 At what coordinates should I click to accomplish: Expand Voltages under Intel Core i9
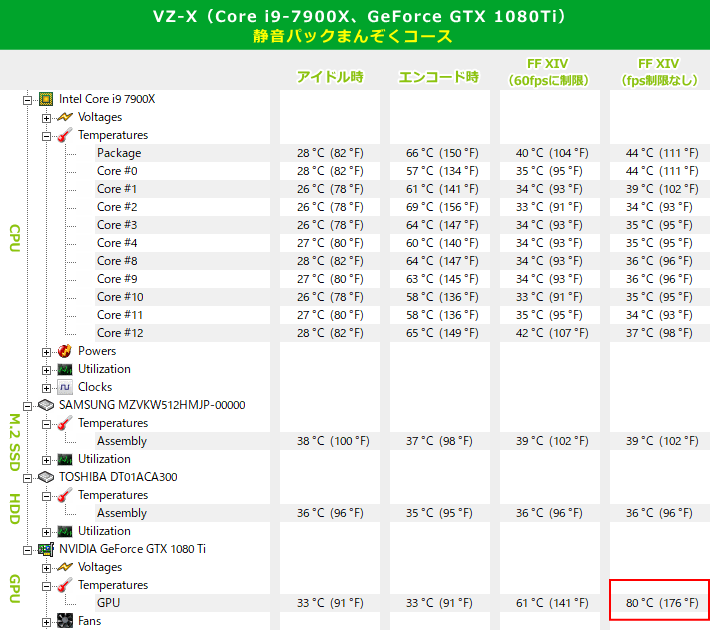46,118
